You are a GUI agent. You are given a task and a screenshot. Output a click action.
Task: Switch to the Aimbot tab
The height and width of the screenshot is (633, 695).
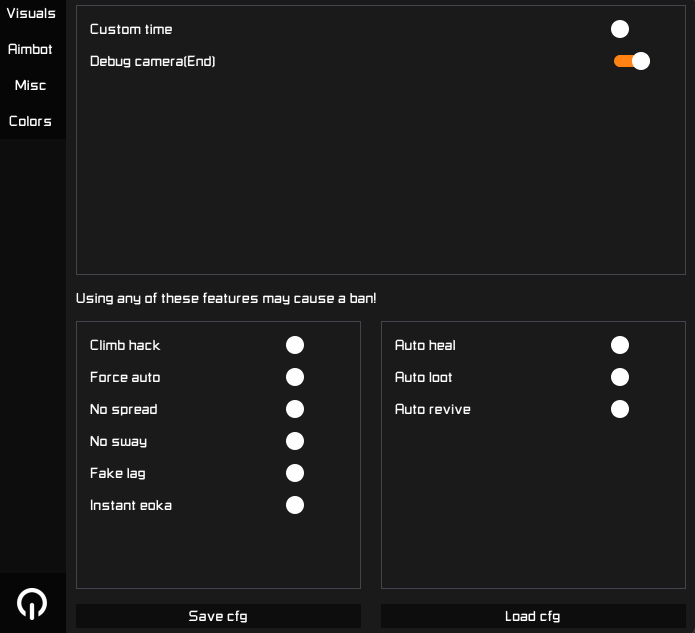click(x=30, y=49)
